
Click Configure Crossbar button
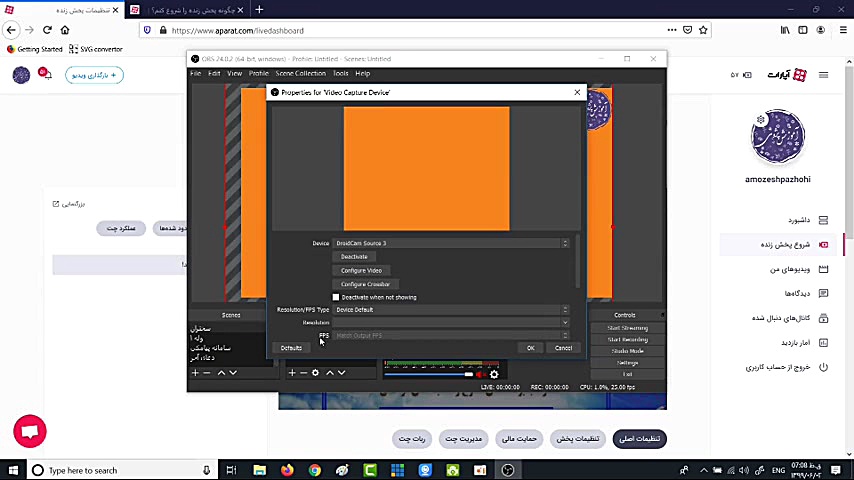click(x=365, y=284)
